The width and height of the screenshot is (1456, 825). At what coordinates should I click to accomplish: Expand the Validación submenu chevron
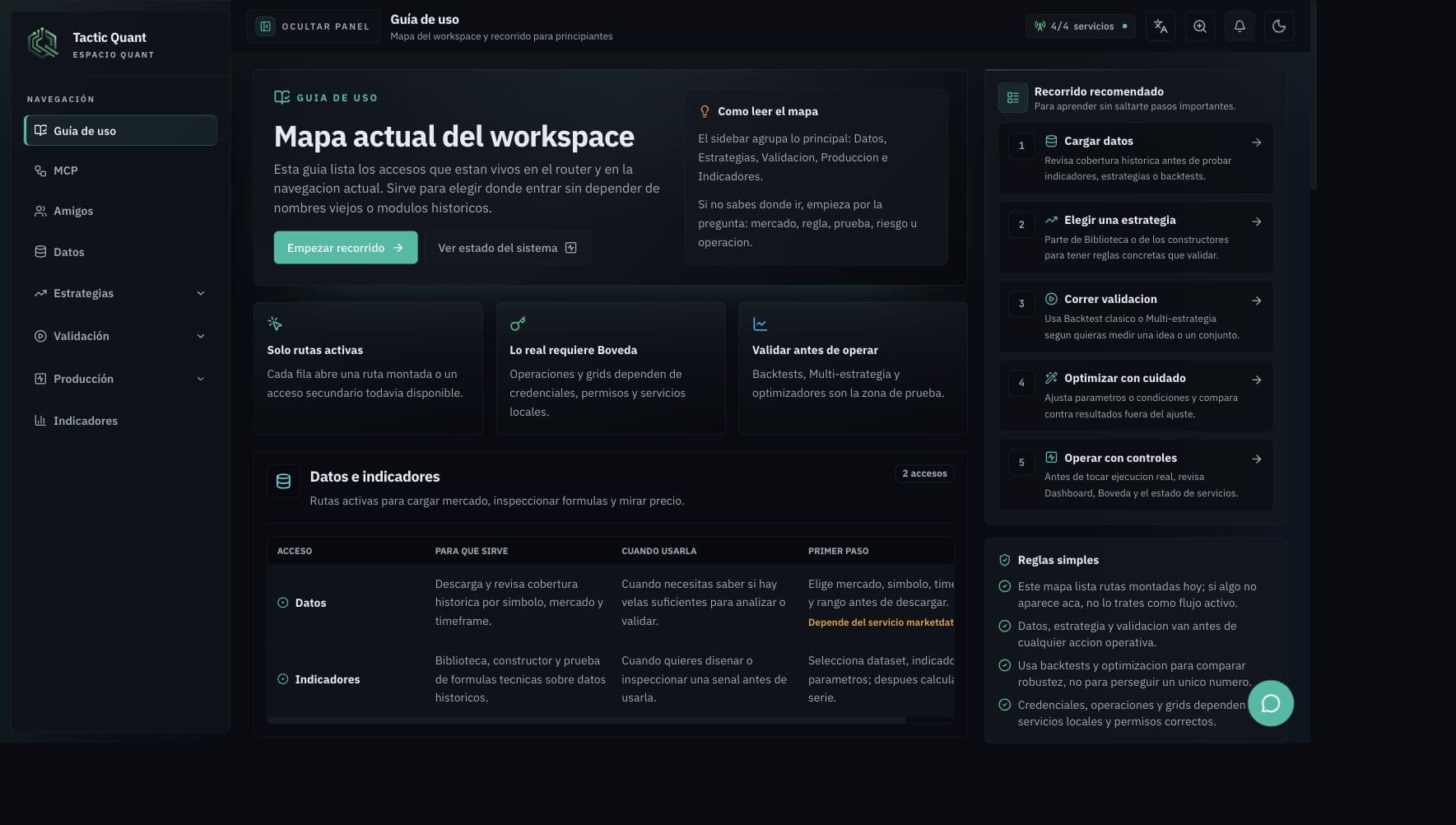[201, 336]
